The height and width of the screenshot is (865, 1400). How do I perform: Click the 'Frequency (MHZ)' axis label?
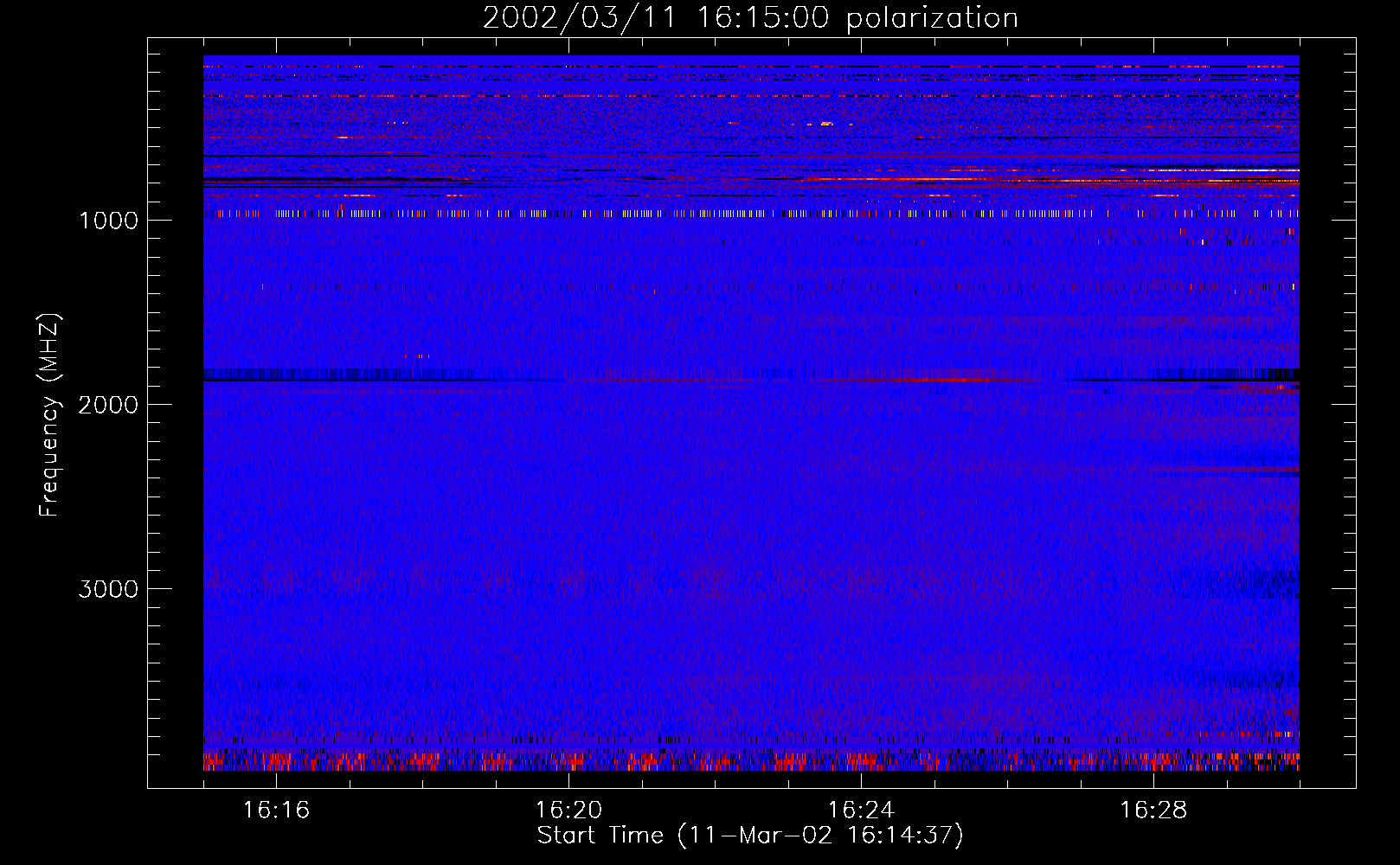click(x=49, y=415)
